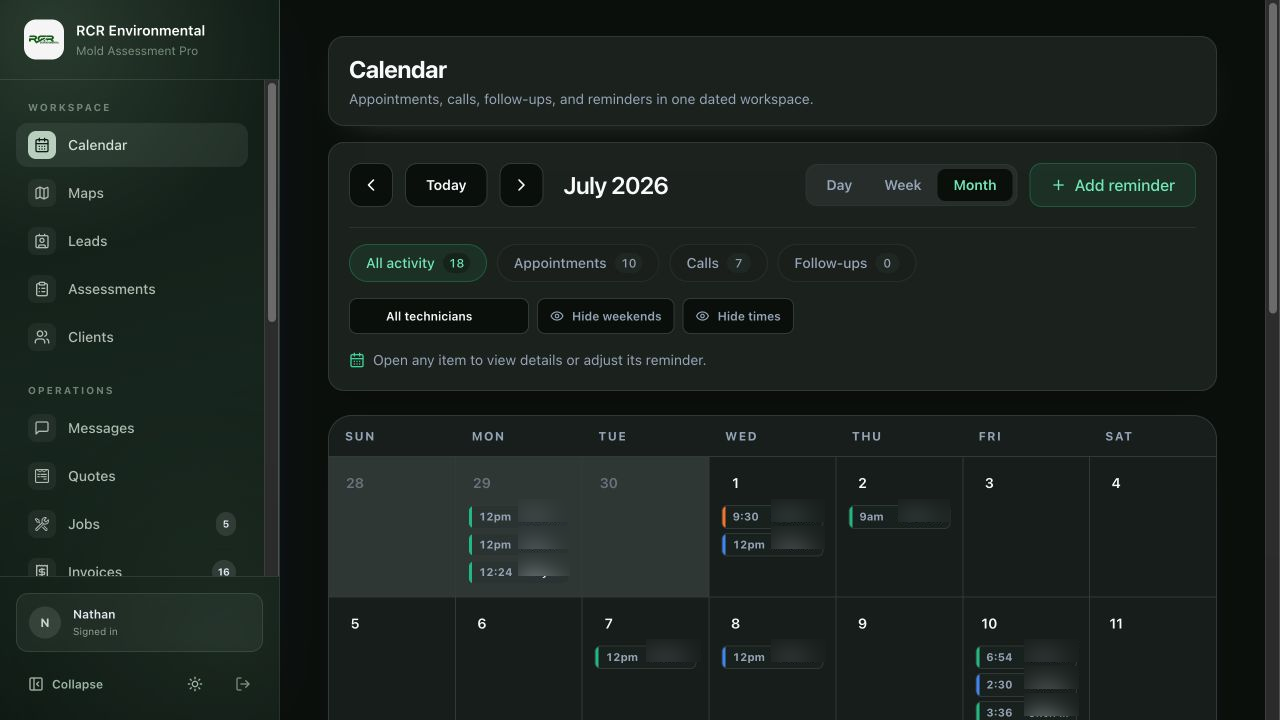
Task: Open the Leads page
Action: pyautogui.click(x=132, y=241)
